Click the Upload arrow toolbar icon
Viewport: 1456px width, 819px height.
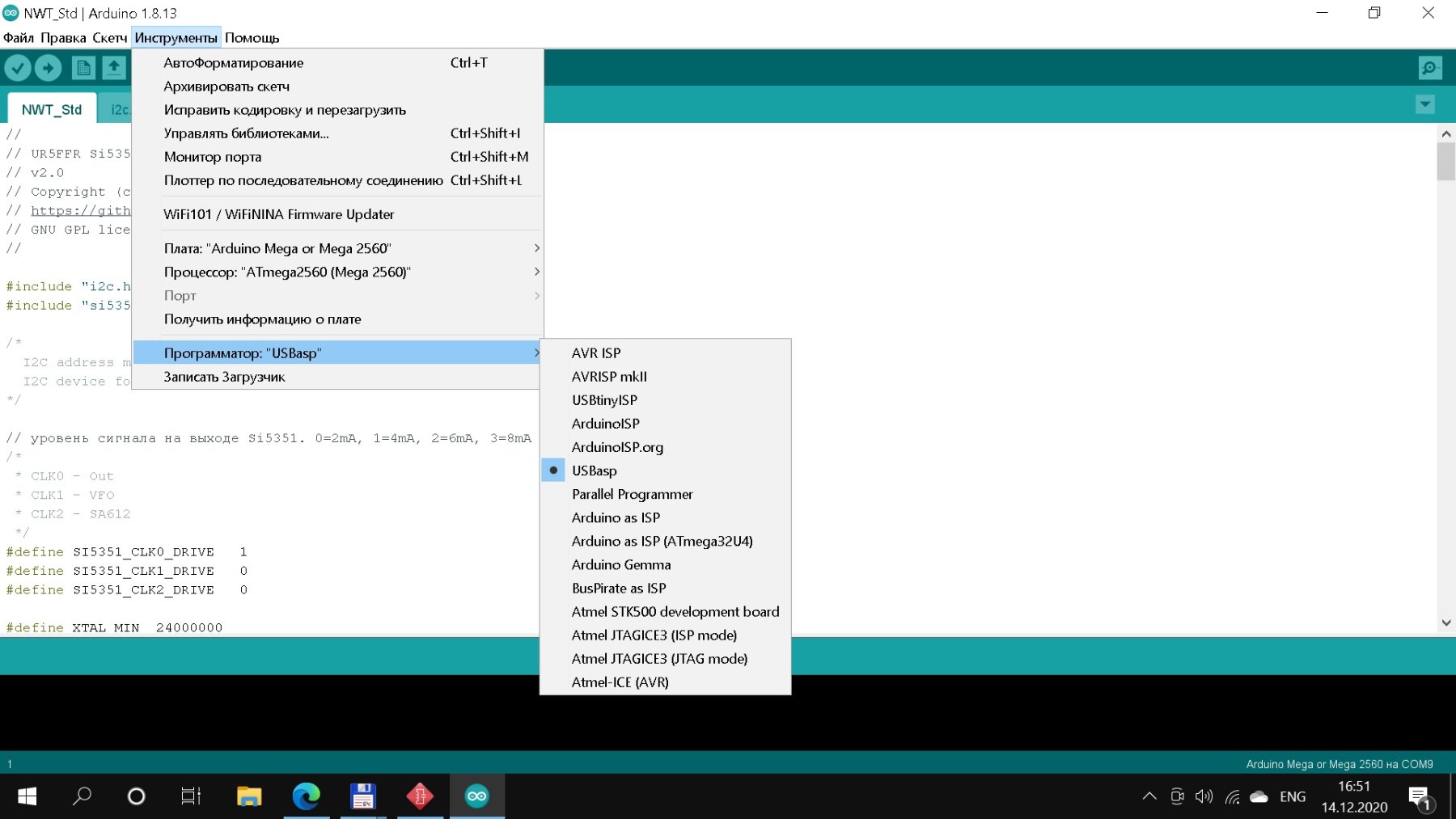[48, 68]
